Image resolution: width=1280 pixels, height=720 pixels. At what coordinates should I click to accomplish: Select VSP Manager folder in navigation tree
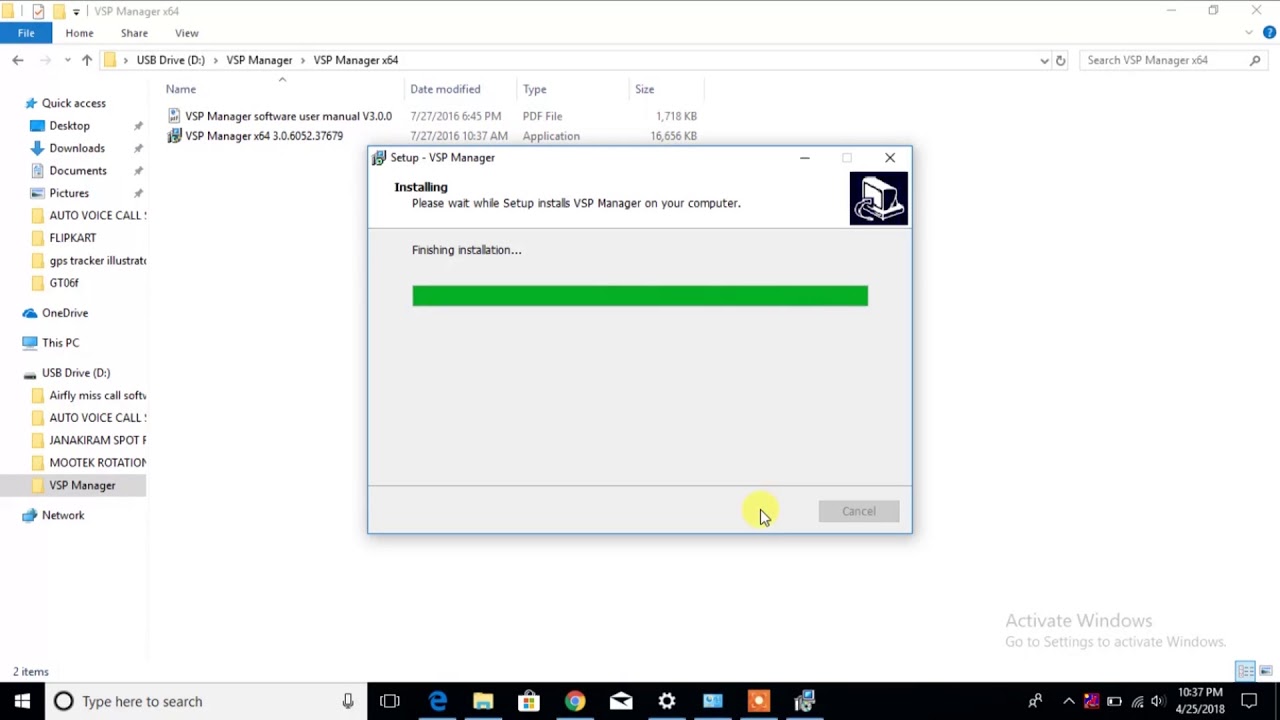pos(82,485)
